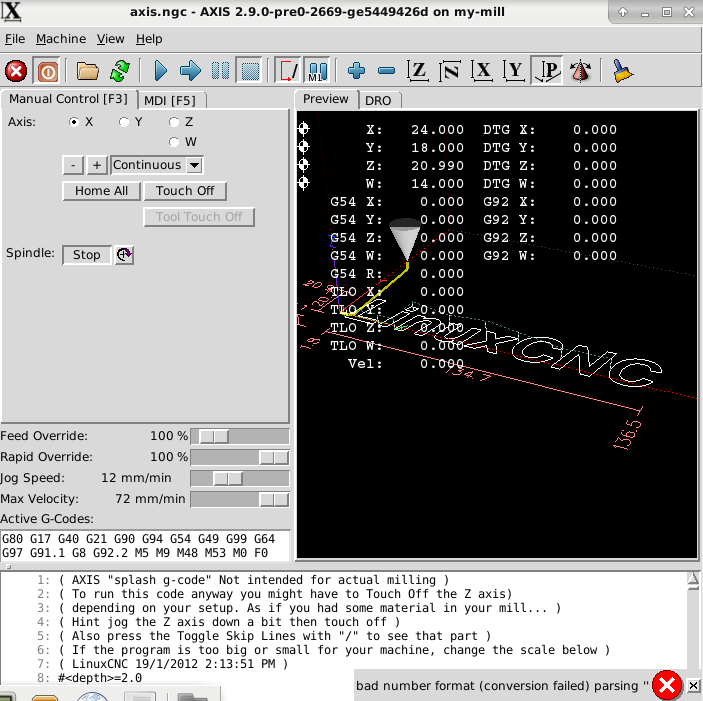This screenshot has height=701, width=703.
Task: Open a G-code file via folder icon
Action: [88, 71]
